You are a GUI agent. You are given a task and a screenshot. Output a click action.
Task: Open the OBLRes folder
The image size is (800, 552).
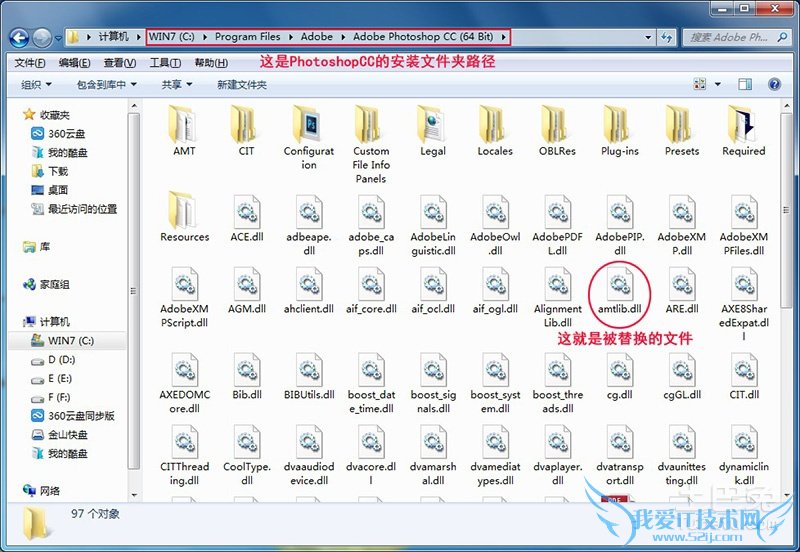557,131
